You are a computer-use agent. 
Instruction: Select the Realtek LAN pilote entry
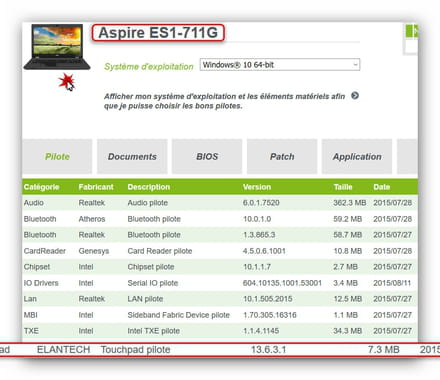point(220,299)
